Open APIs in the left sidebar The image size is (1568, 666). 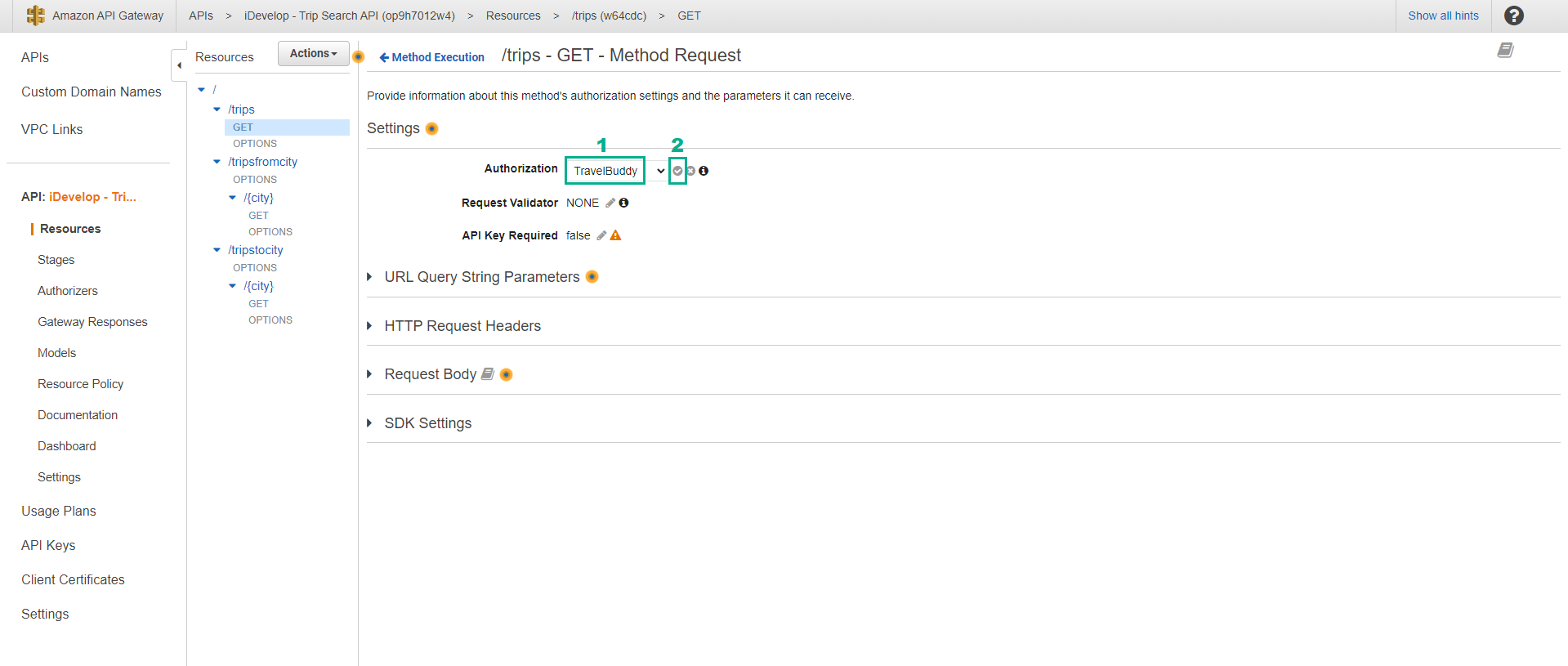coord(35,57)
